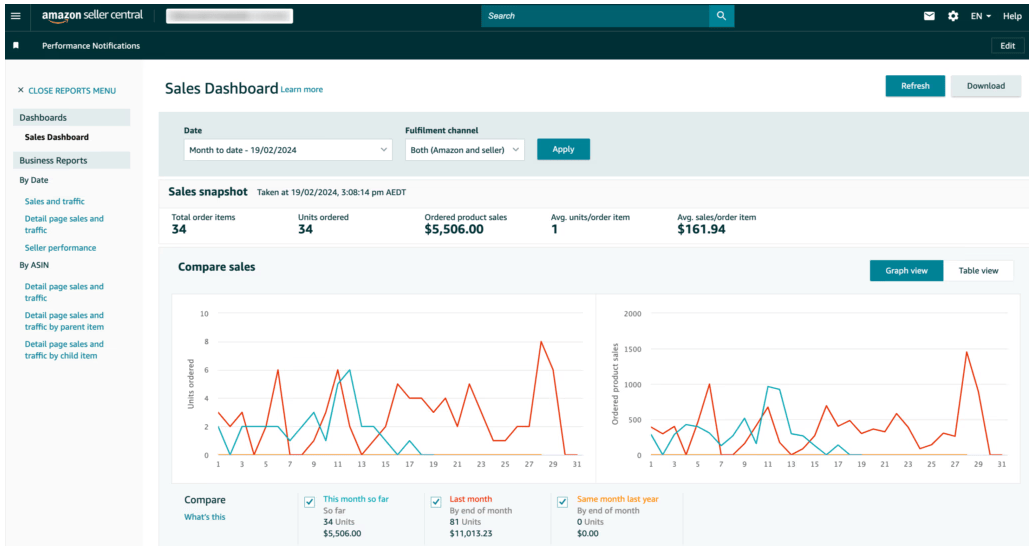Open the Date range dropdown
This screenshot has width=1034, height=546.
[288, 149]
